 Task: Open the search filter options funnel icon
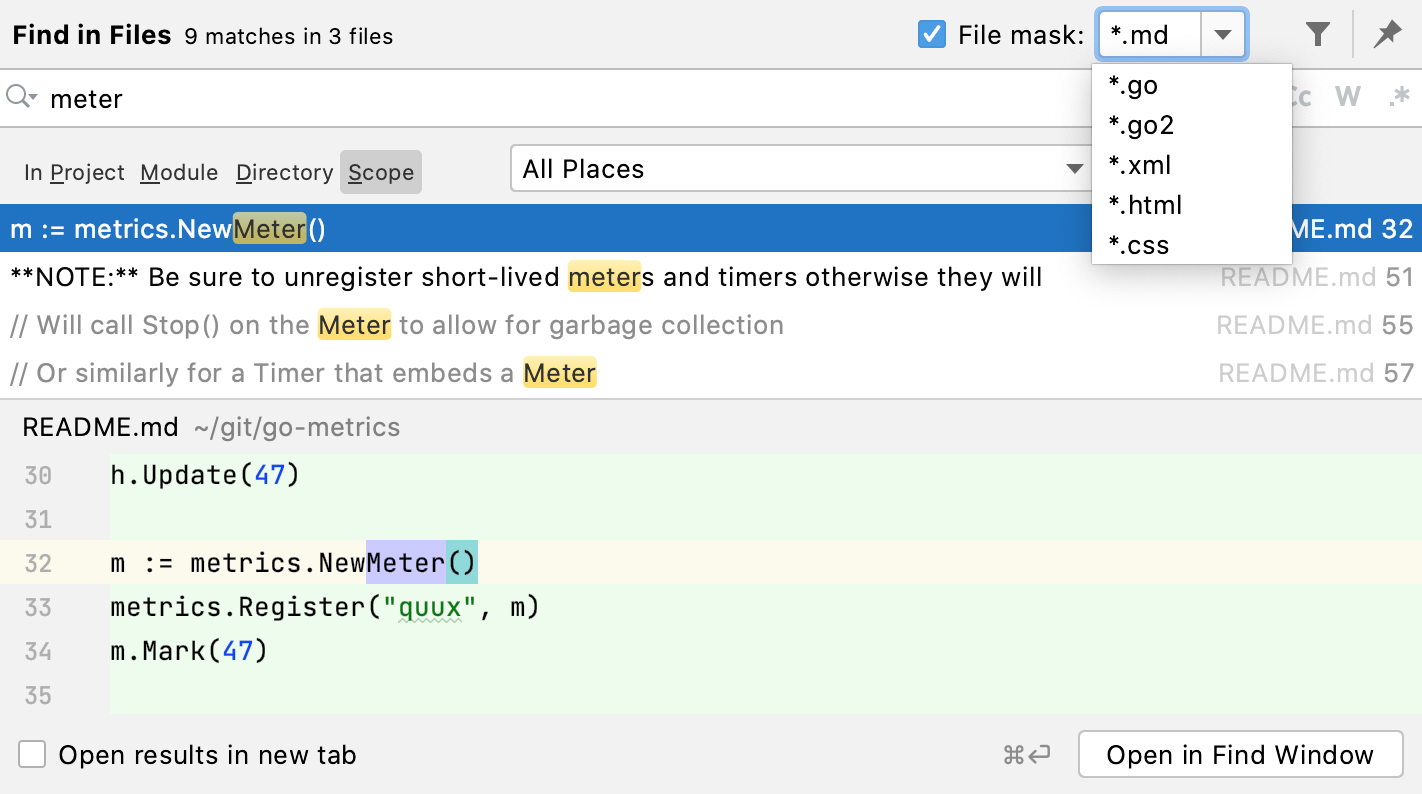pos(1317,33)
